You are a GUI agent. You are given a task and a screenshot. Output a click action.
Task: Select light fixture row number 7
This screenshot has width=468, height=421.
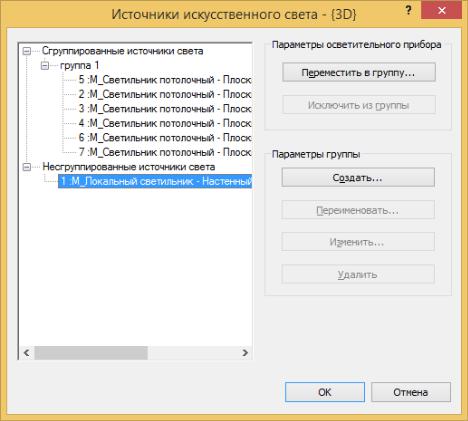165,152
